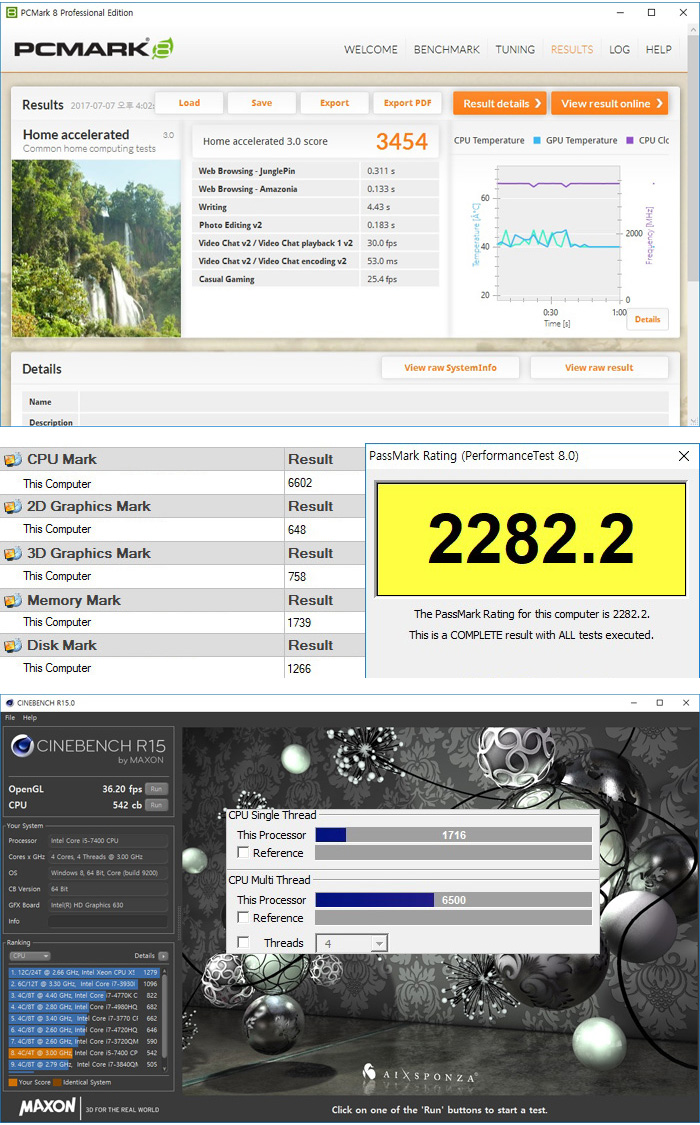Click the CPU Single Thread score bar 1716
This screenshot has width=700, height=1125.
pos(453,834)
